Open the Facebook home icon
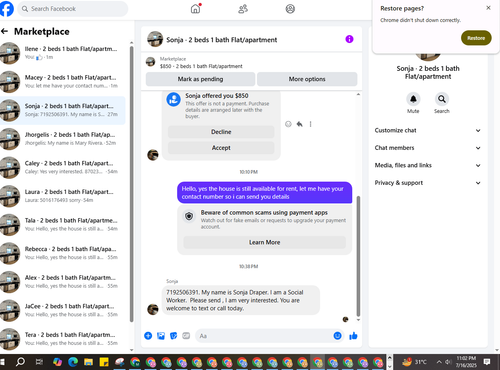This screenshot has width=500, height=370. click(196, 9)
